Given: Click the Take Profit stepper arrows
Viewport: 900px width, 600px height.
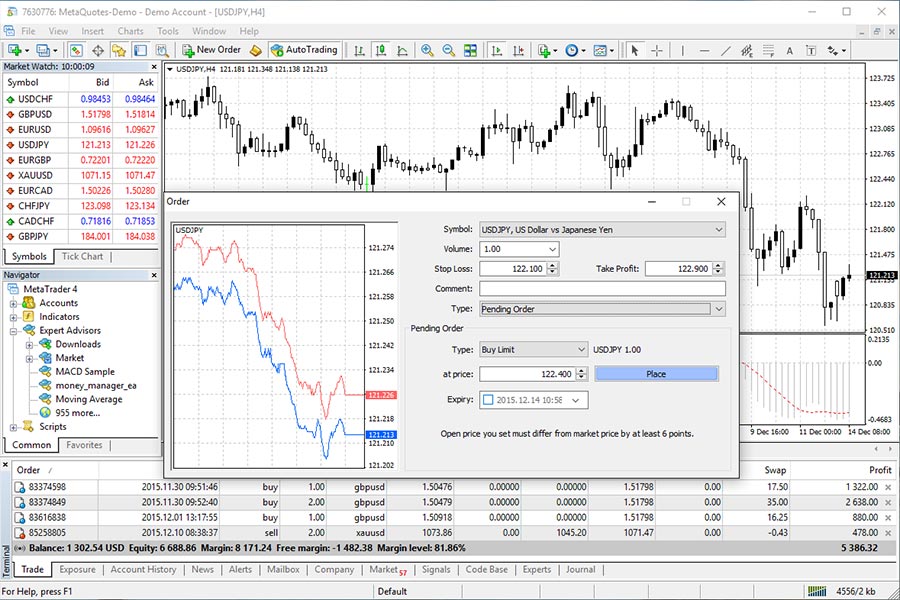Looking at the screenshot, I should click(x=718, y=269).
